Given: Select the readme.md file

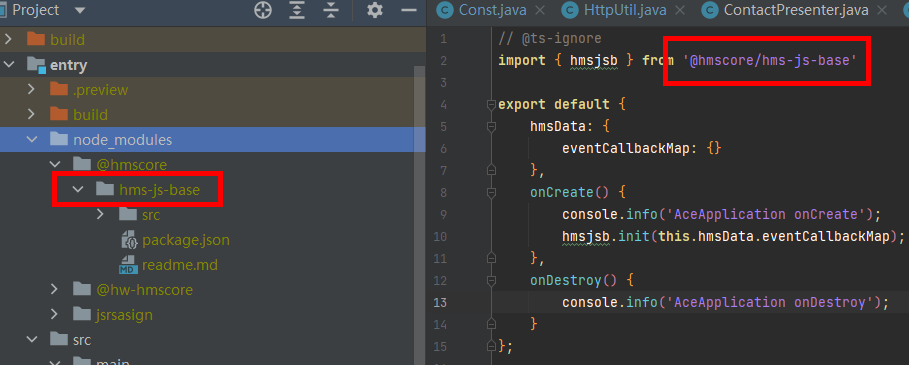Looking at the screenshot, I should point(180,265).
